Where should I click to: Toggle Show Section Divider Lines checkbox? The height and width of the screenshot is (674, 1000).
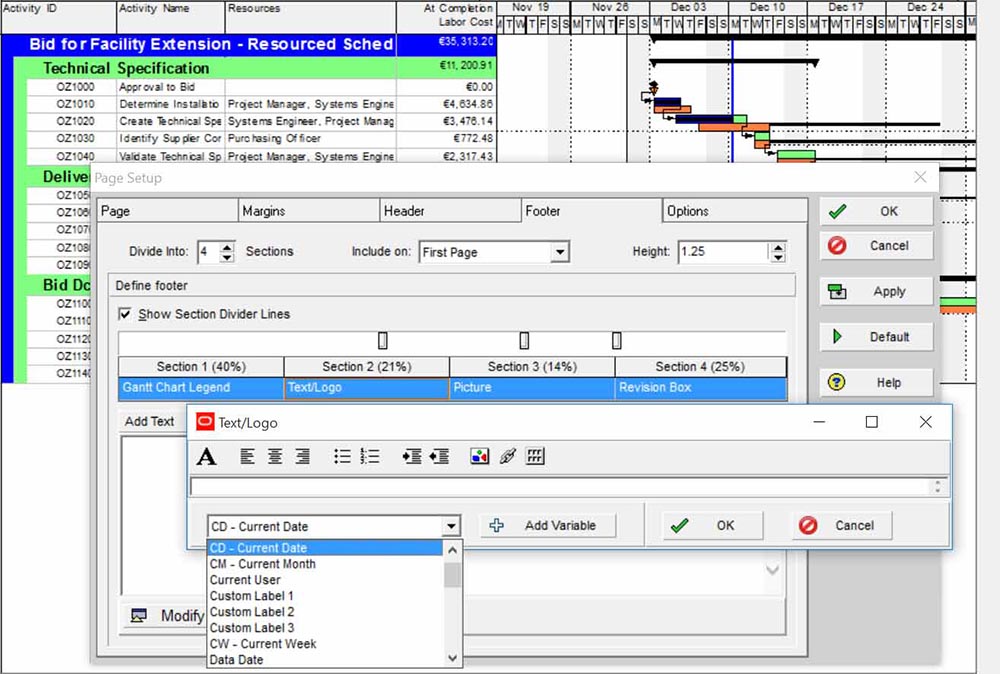125,314
